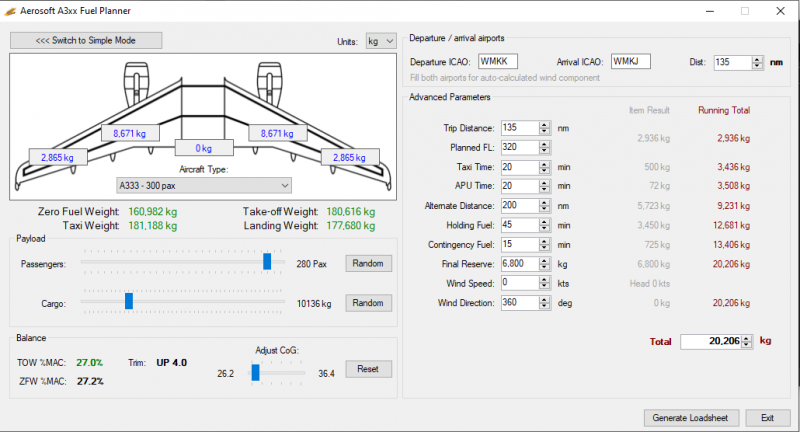The height and width of the screenshot is (432, 800).
Task: Click the Exit button
Action: (768, 418)
